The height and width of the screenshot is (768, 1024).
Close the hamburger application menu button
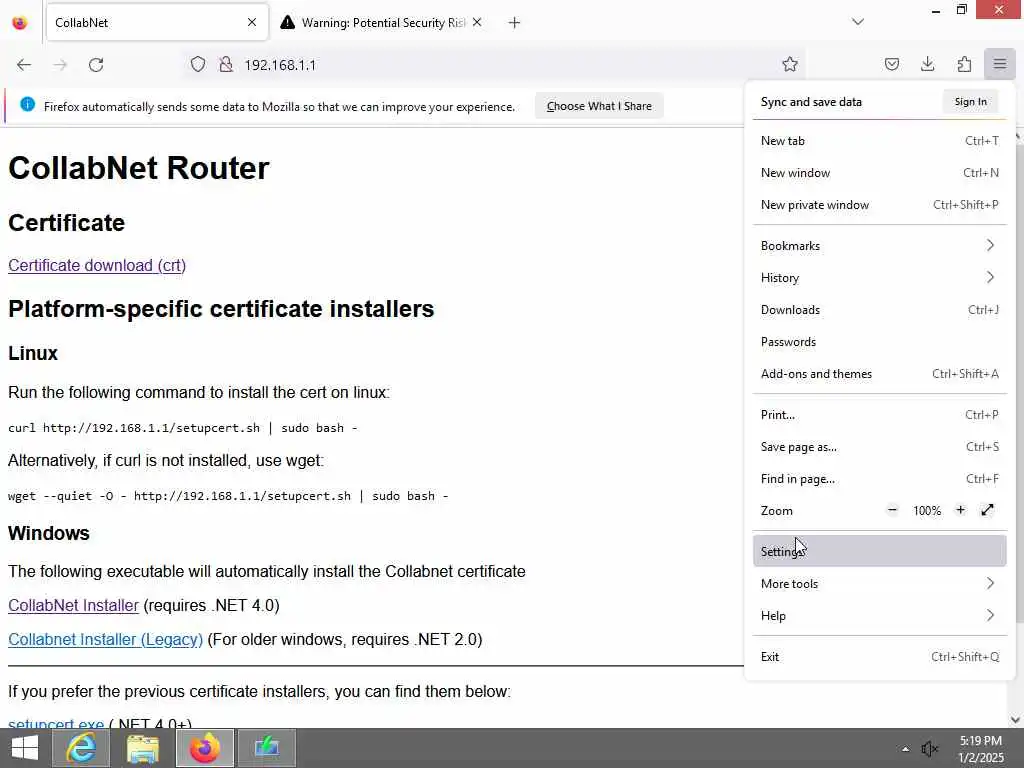coord(1000,64)
